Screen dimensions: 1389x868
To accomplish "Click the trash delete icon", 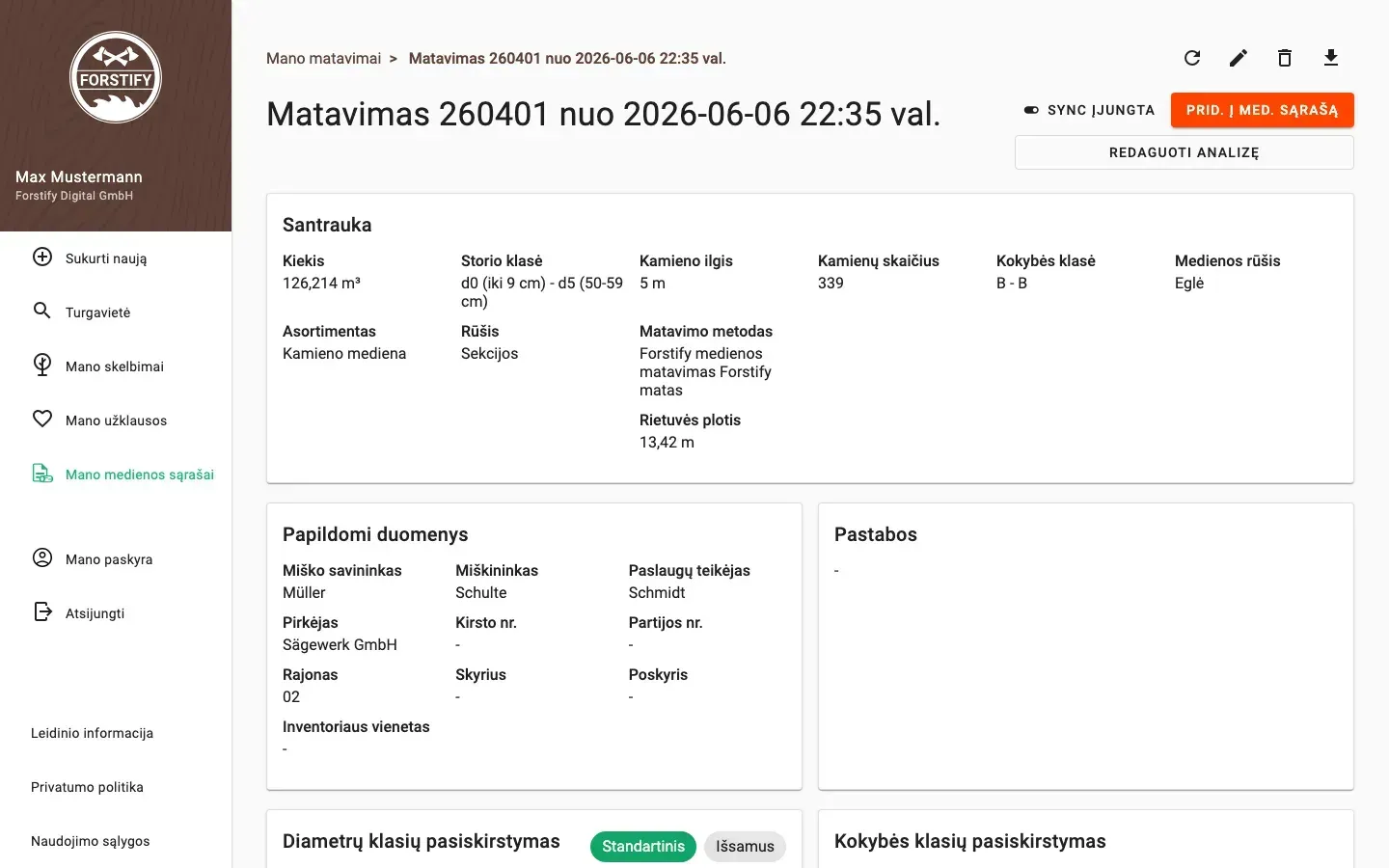I will click(1285, 58).
